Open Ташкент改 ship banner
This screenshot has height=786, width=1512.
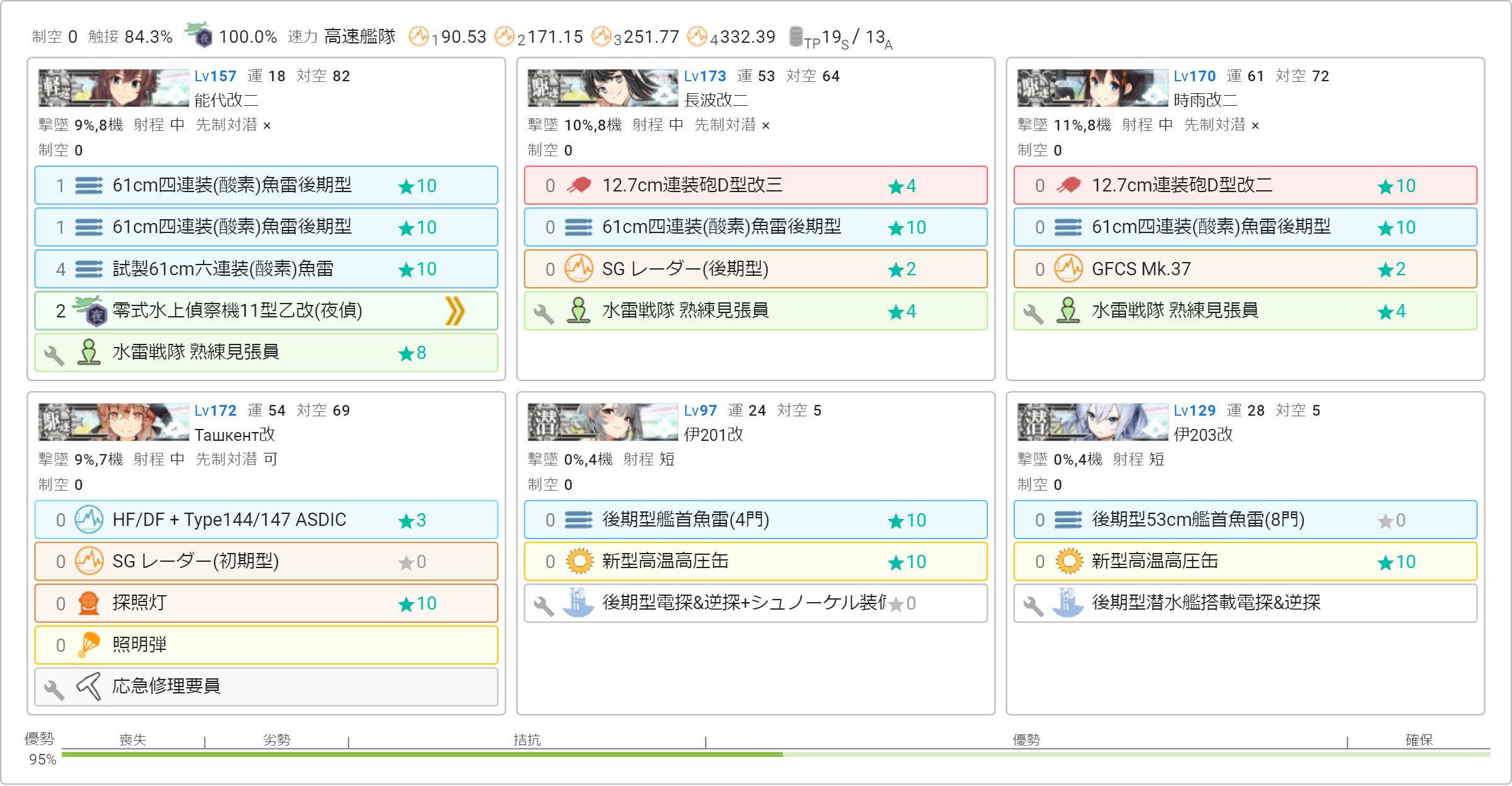tap(113, 422)
